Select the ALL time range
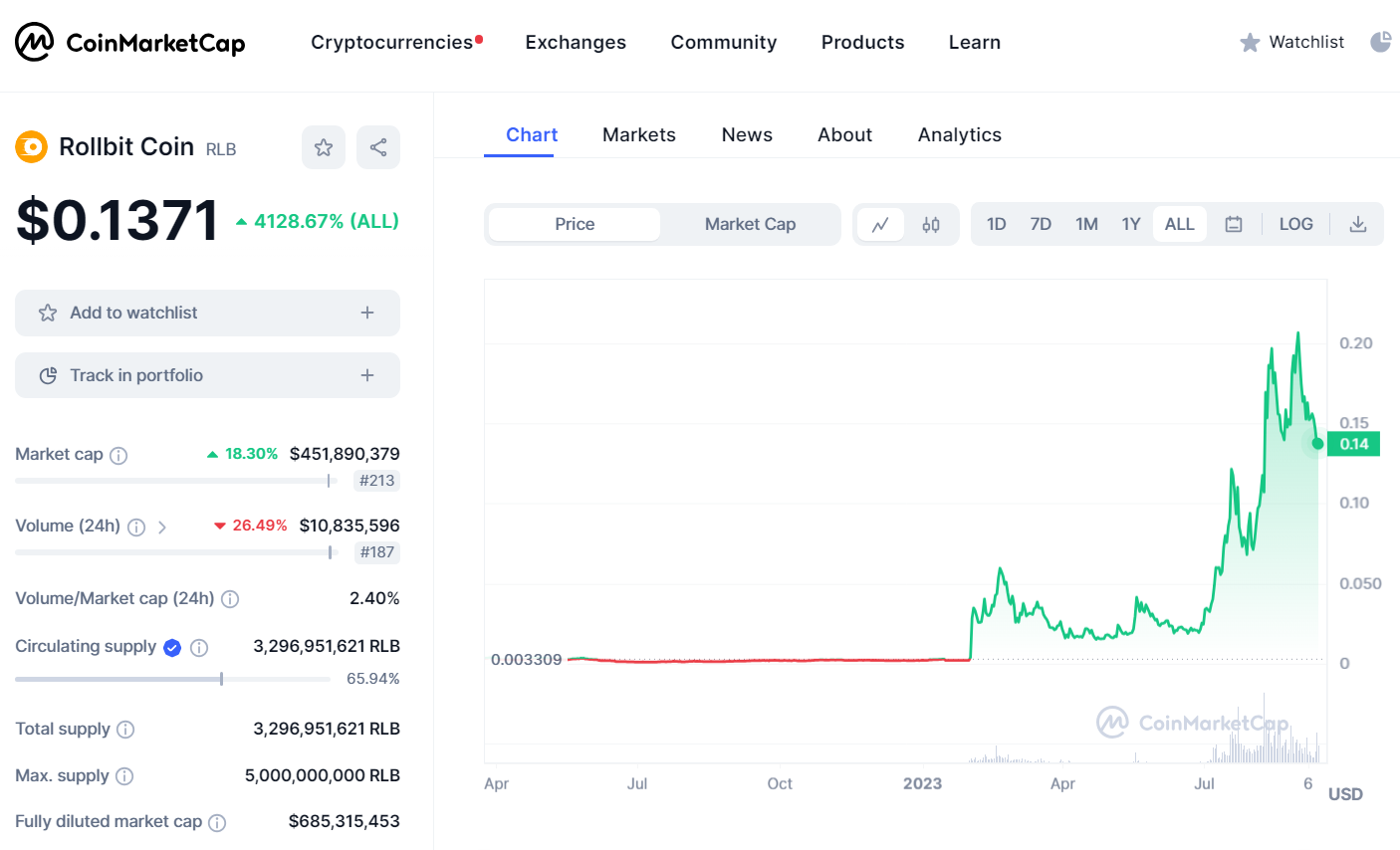Image resolution: width=1400 pixels, height=850 pixels. pyautogui.click(x=1180, y=224)
